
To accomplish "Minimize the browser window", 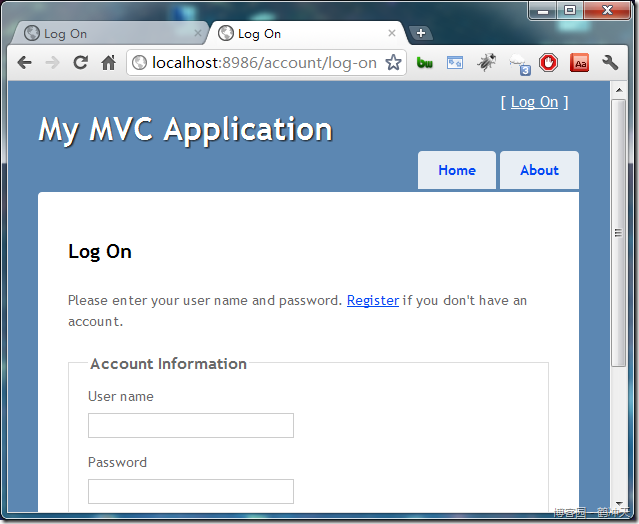I will [x=542, y=10].
